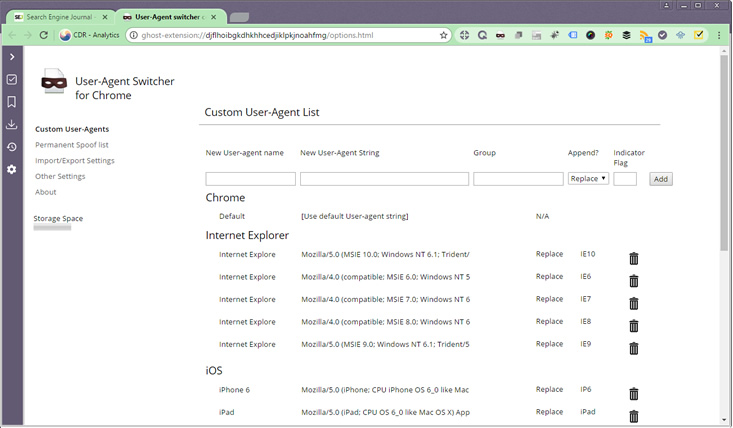
Task: Click the layers stack extension icon
Action: tap(626, 35)
